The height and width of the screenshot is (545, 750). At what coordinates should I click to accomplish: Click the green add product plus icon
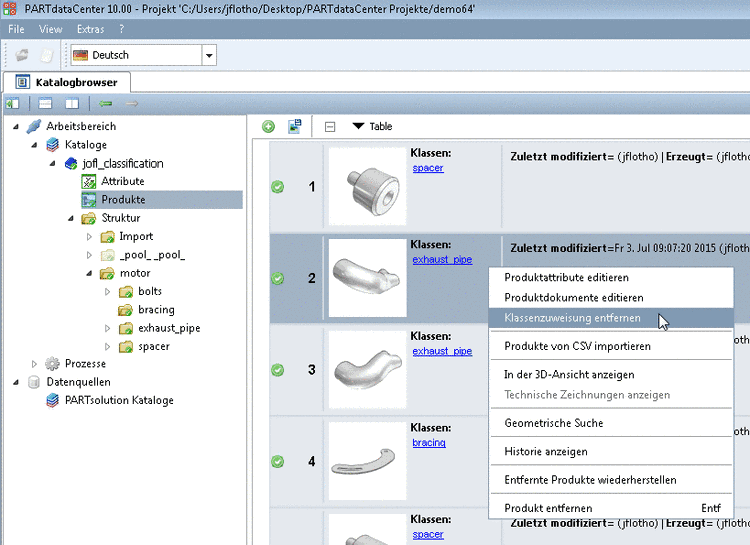[x=268, y=127]
